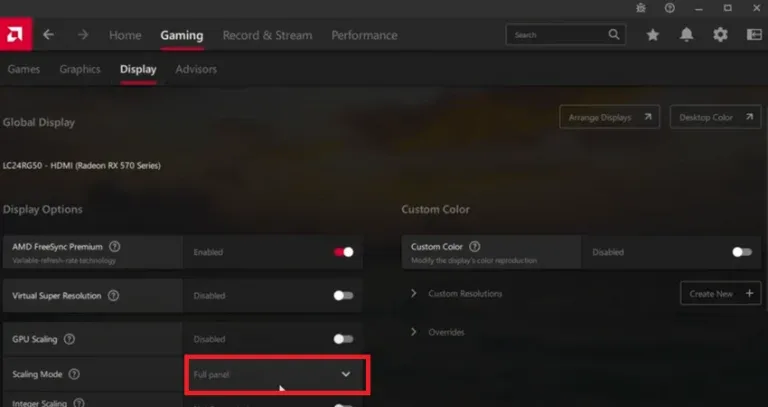Open the Home tab
The width and height of the screenshot is (768, 407).
(x=125, y=35)
